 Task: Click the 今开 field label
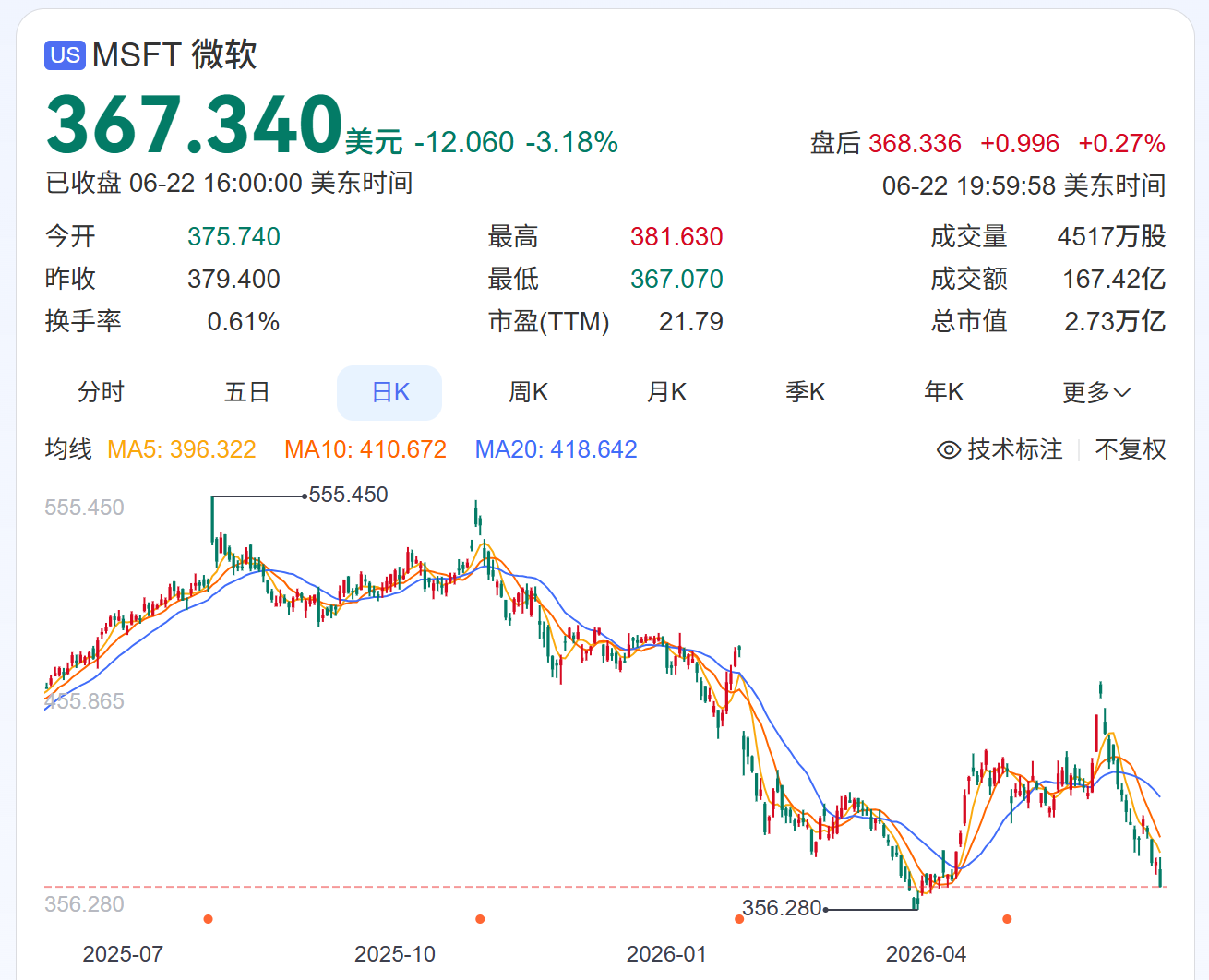70,237
